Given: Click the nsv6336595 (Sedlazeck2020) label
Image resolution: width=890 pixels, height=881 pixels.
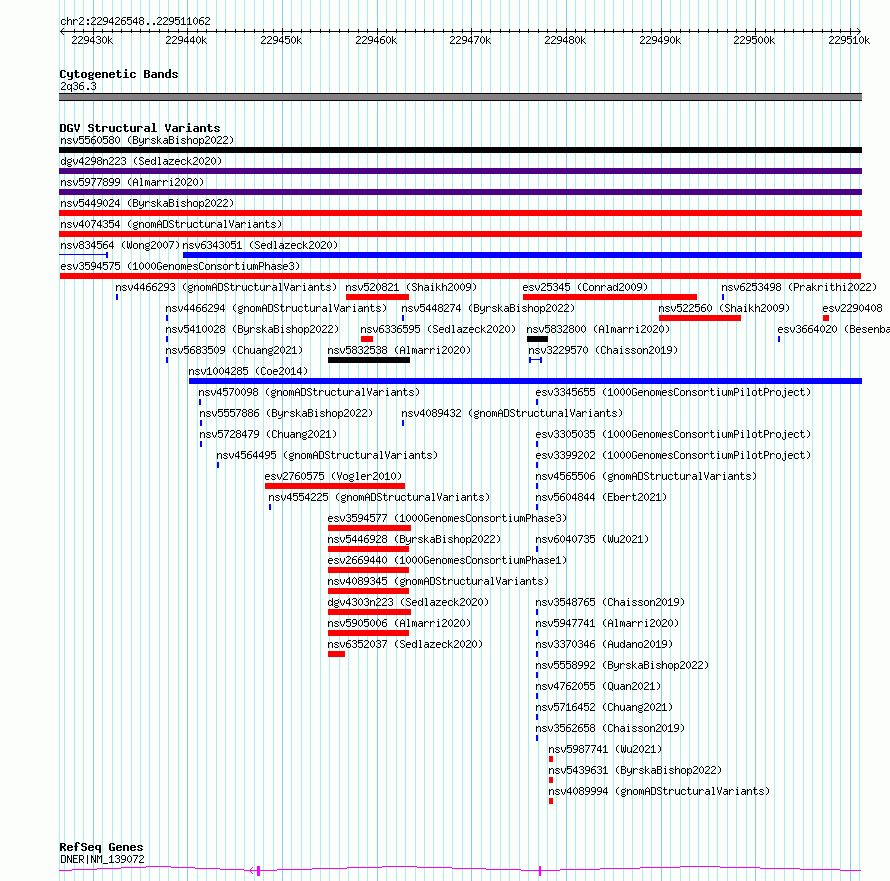Looking at the screenshot, I should 438,329.
